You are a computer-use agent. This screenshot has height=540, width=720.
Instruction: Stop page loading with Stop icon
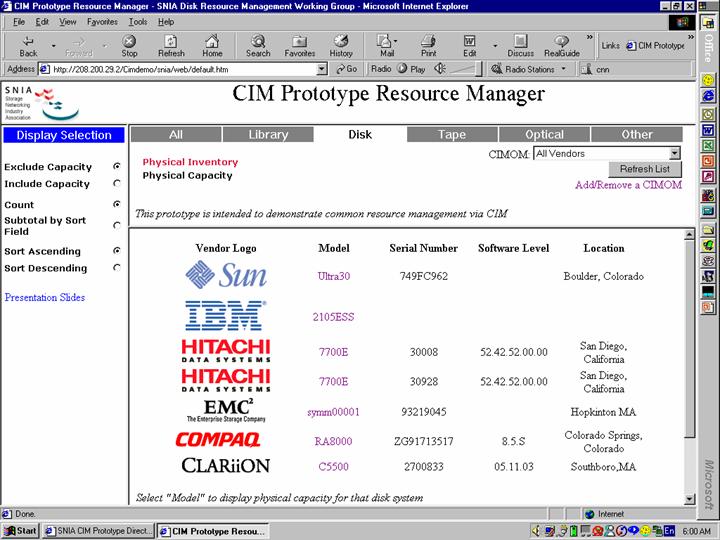pyautogui.click(x=129, y=46)
